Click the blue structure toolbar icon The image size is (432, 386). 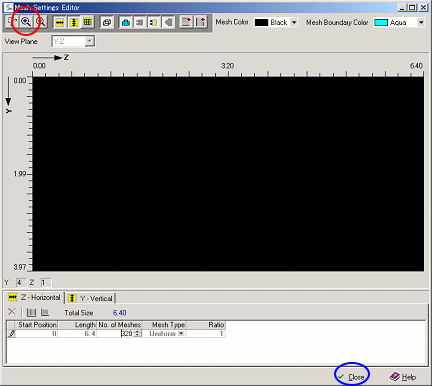(126, 22)
